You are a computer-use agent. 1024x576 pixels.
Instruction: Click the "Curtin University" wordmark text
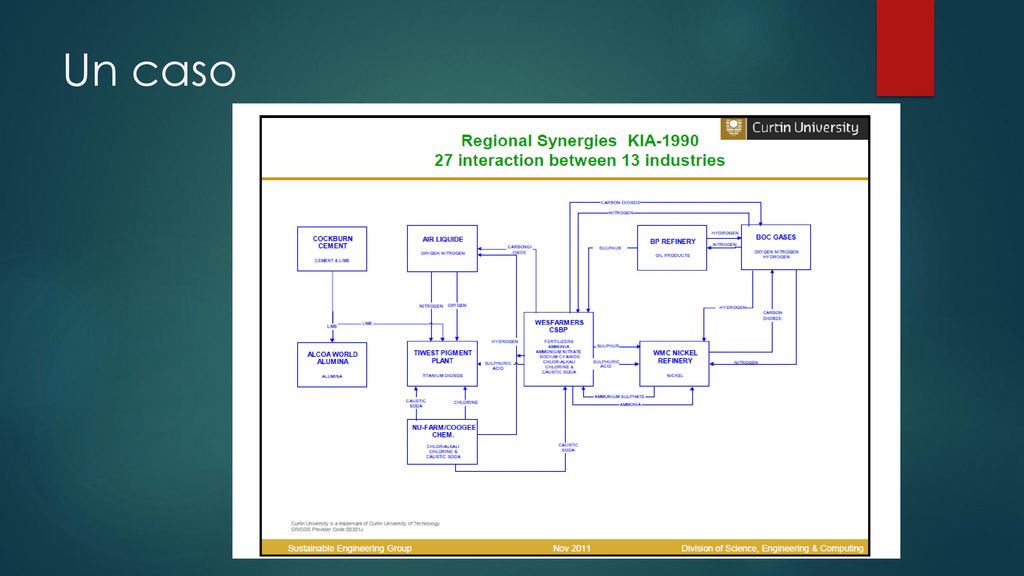point(805,127)
